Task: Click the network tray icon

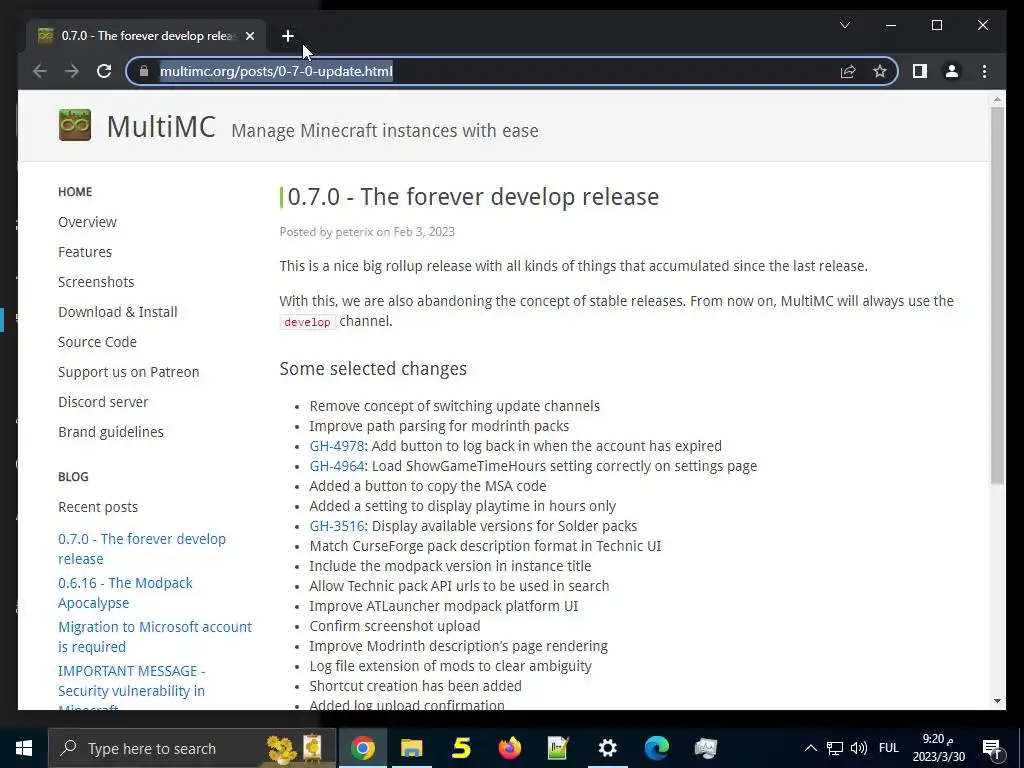Action: (x=835, y=748)
